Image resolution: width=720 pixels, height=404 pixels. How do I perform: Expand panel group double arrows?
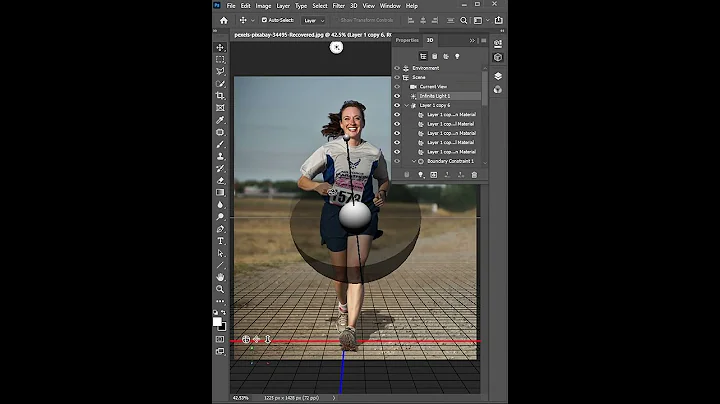[472, 40]
